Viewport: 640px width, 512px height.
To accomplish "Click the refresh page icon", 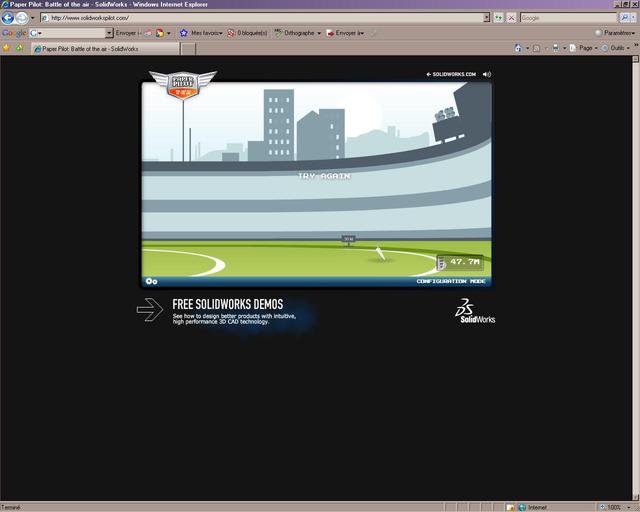I will click(498, 18).
